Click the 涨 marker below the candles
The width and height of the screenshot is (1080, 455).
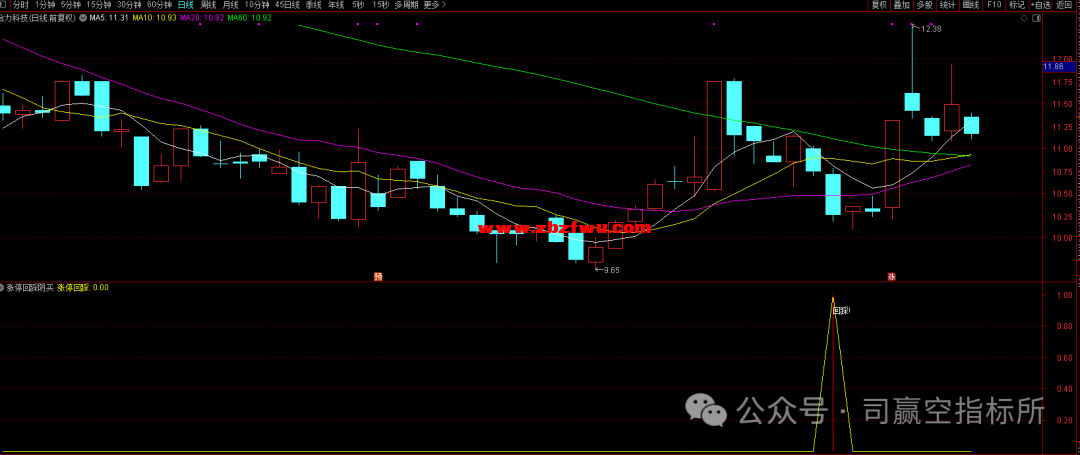(x=891, y=277)
